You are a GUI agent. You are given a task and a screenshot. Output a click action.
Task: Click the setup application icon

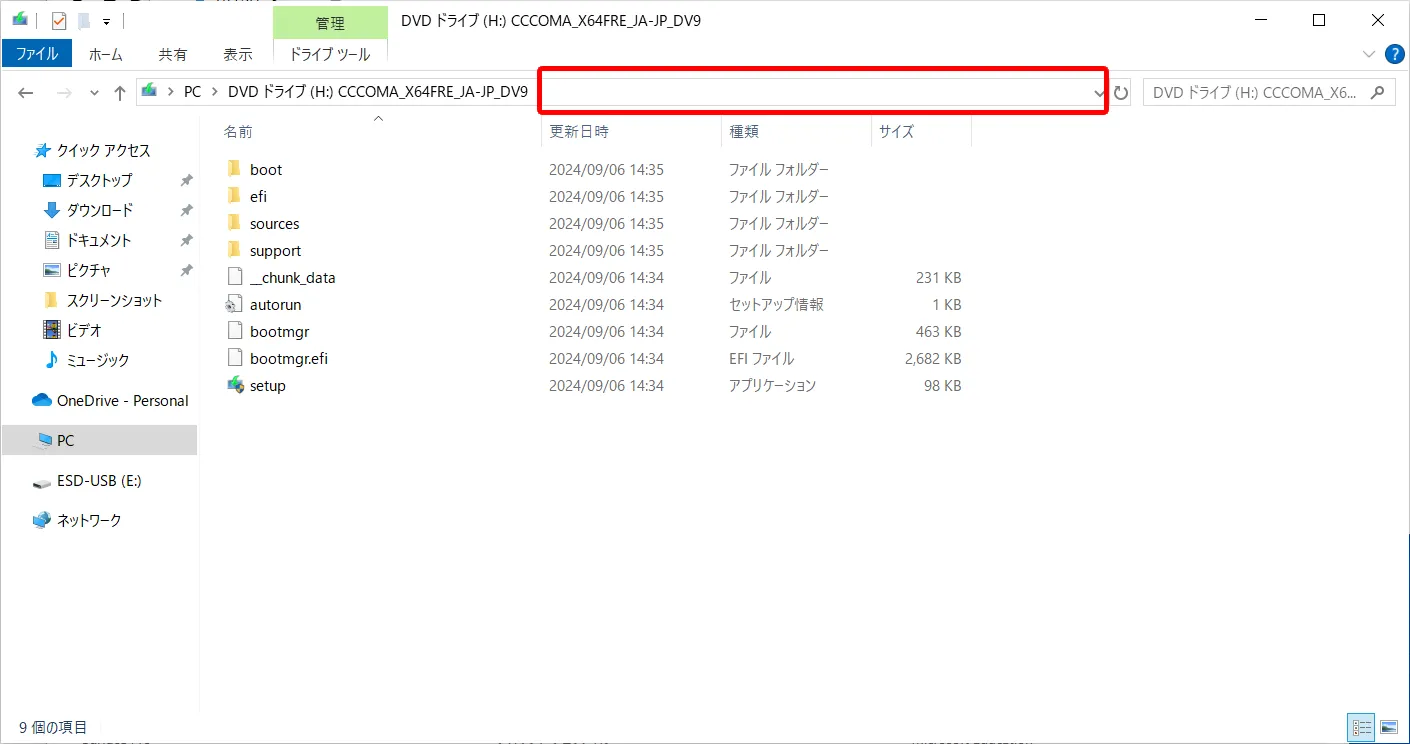pos(235,385)
